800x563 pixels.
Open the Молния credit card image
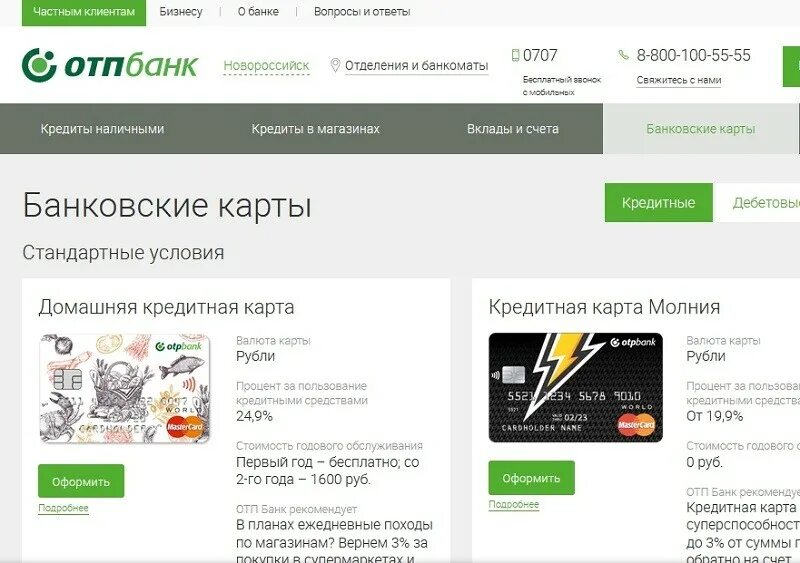(576, 387)
